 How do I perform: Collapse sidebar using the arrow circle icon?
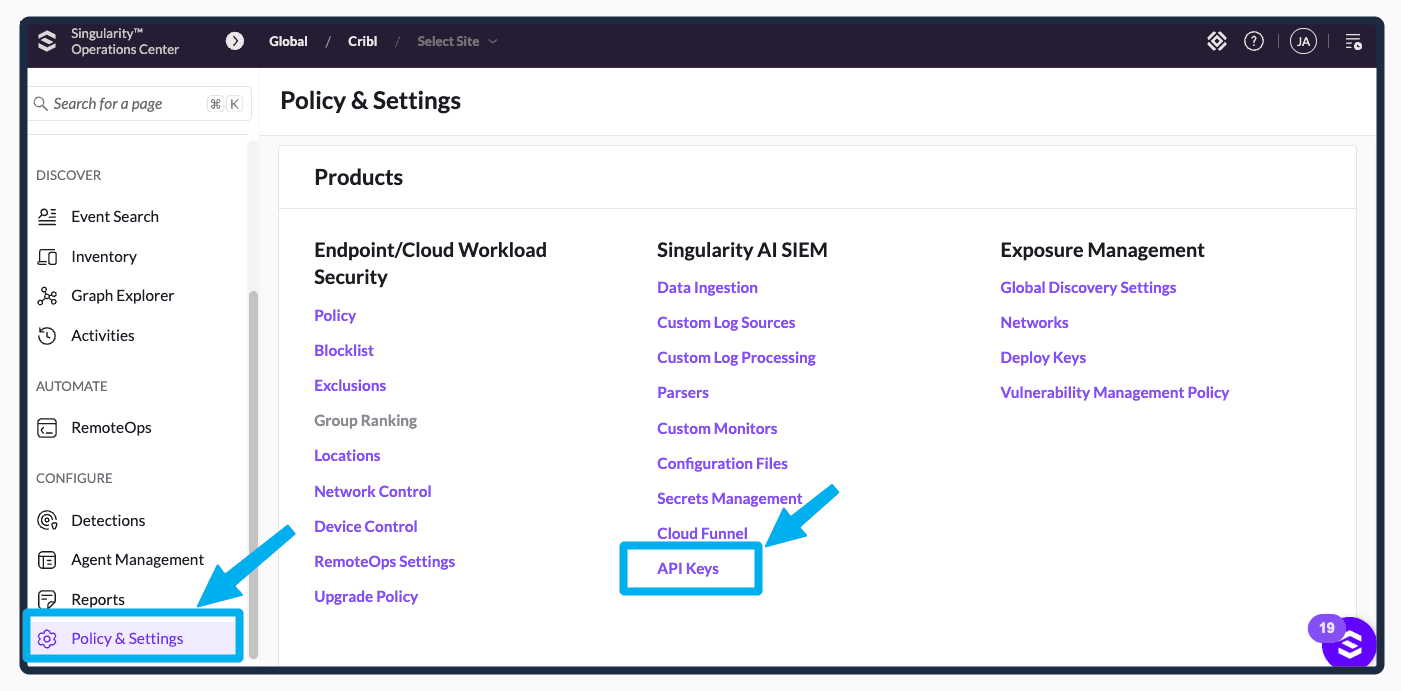235,41
